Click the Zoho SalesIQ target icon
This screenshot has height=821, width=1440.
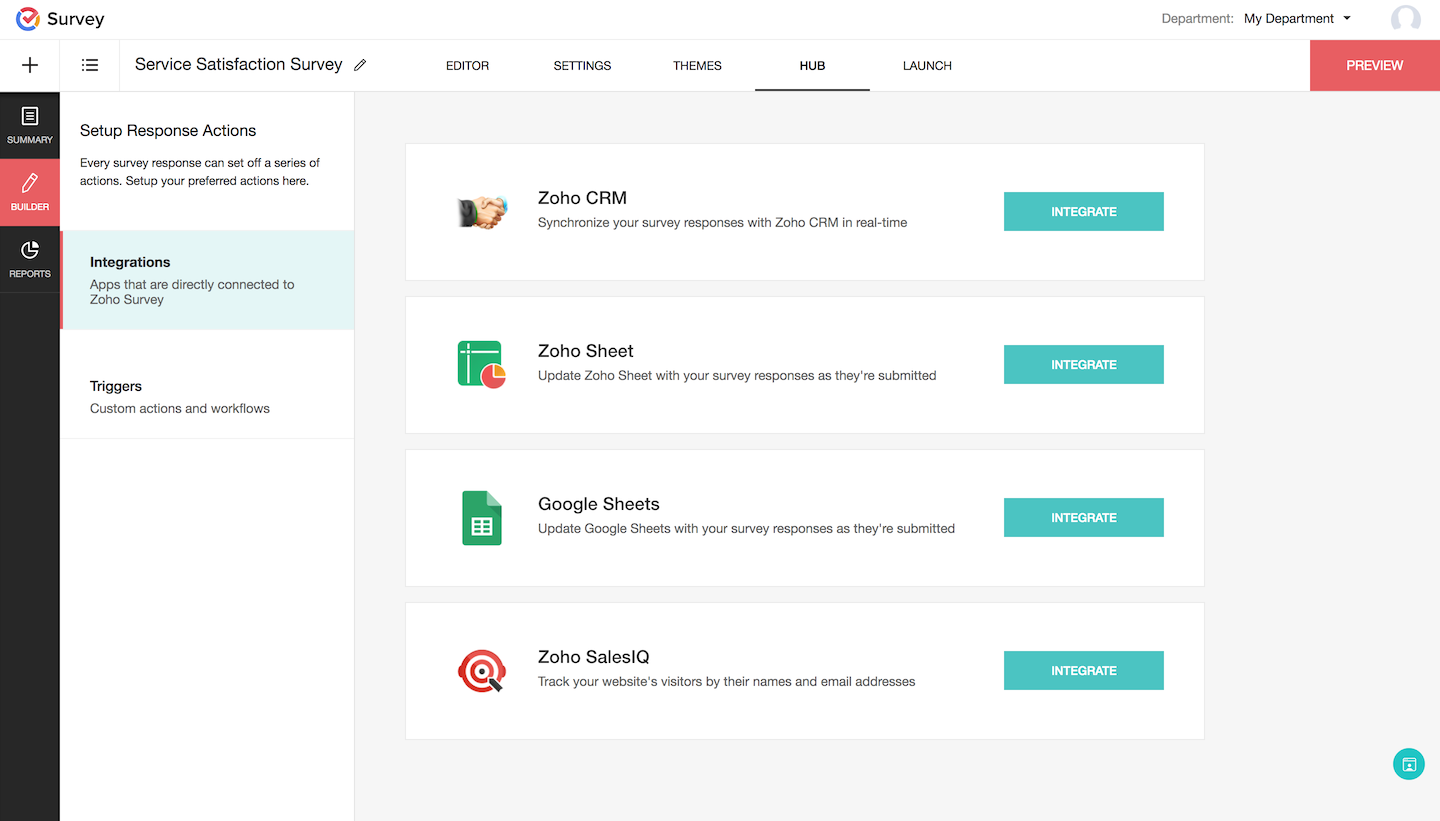pyautogui.click(x=482, y=671)
